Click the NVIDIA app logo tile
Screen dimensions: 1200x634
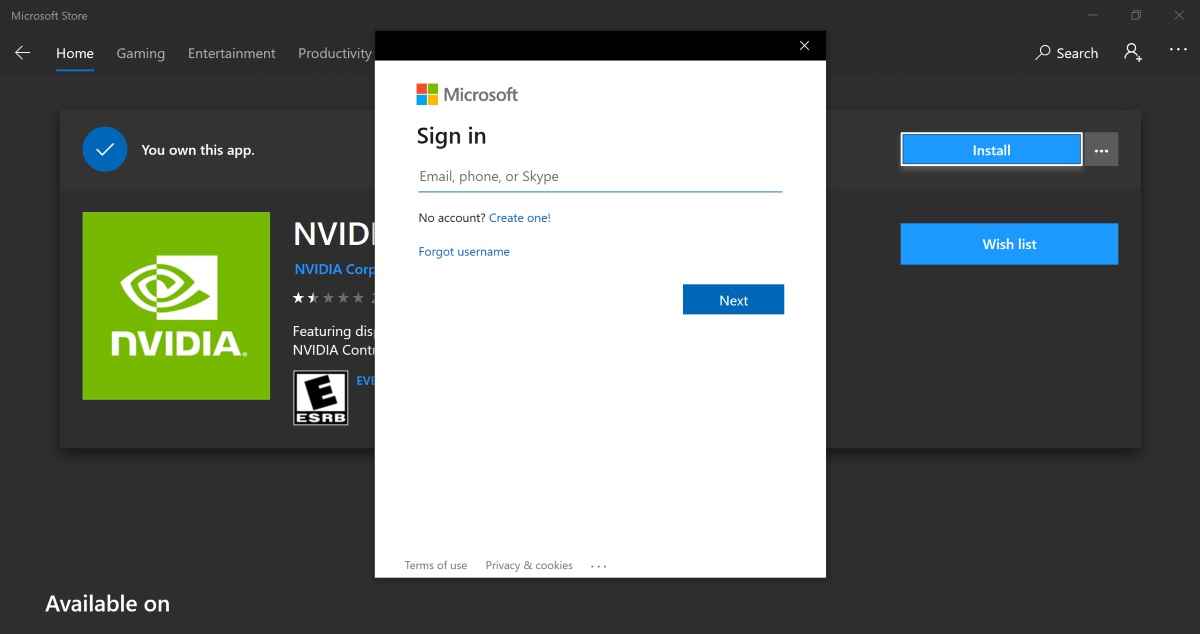tap(176, 306)
